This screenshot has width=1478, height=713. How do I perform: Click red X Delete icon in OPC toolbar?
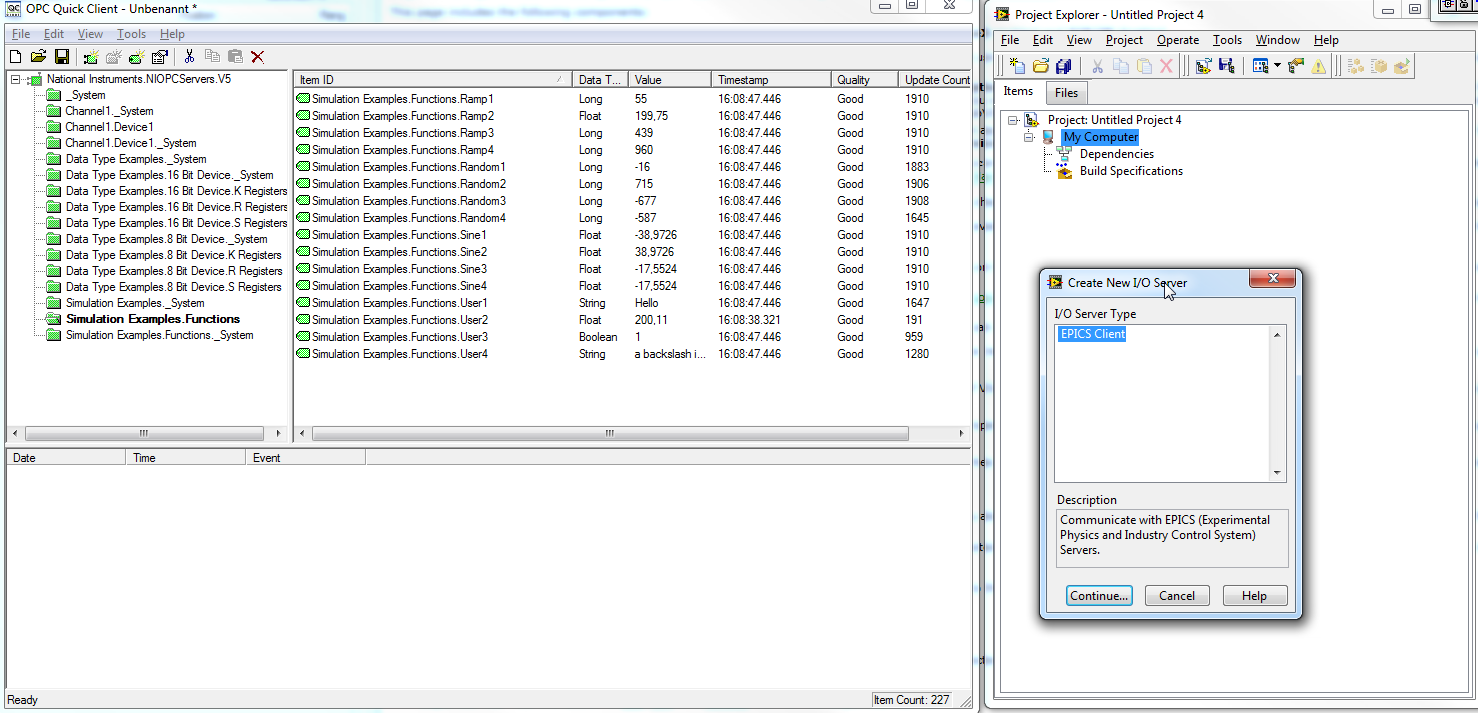pos(257,57)
